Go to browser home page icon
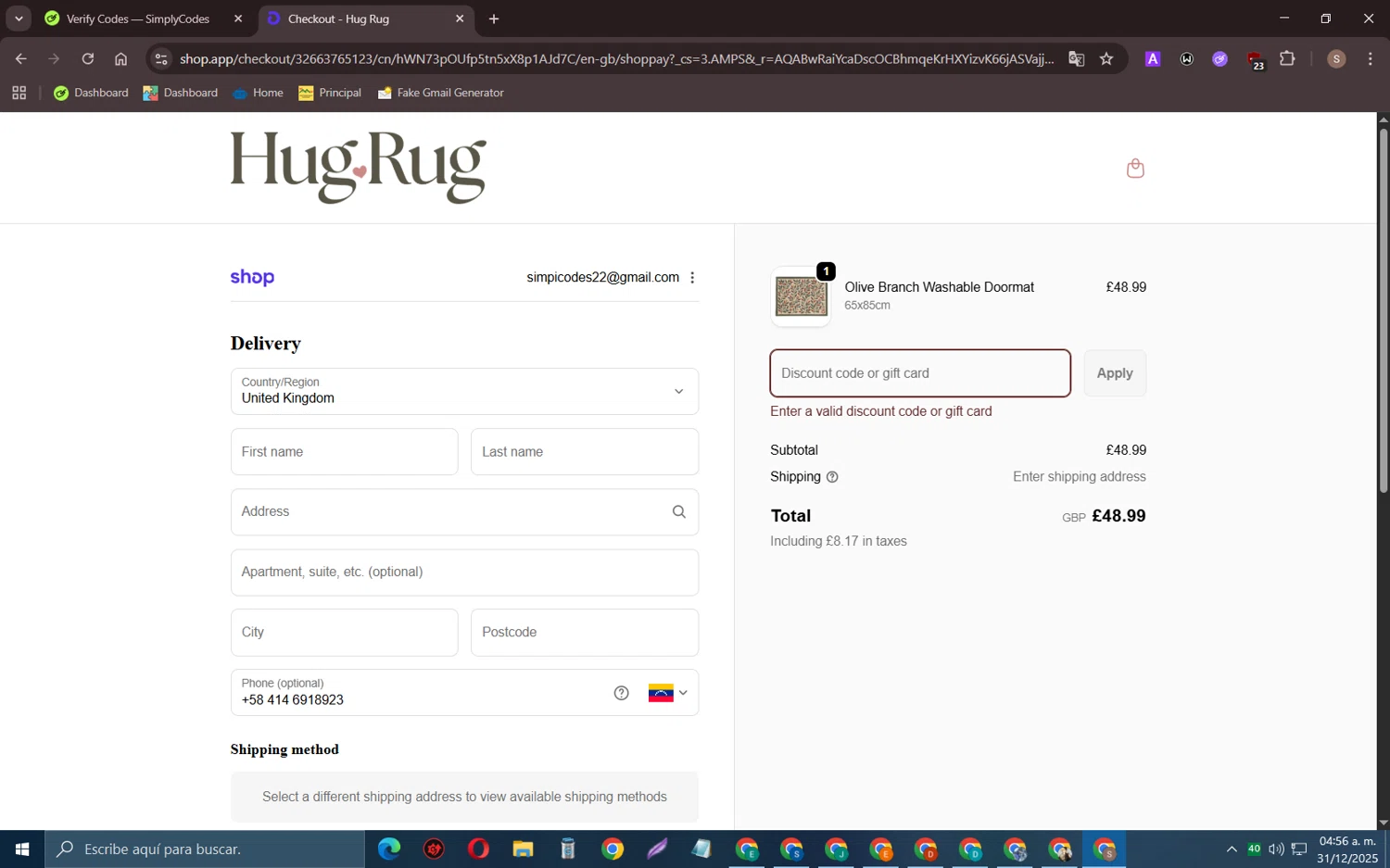 click(120, 58)
